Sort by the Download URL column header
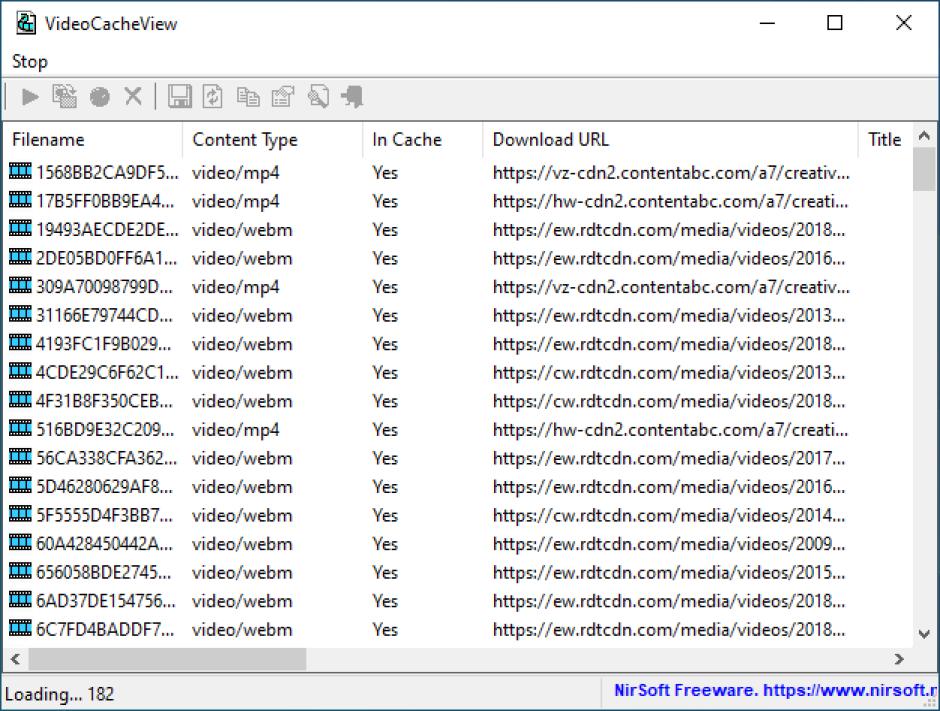Viewport: 940px width, 711px height. pyautogui.click(x=671, y=140)
